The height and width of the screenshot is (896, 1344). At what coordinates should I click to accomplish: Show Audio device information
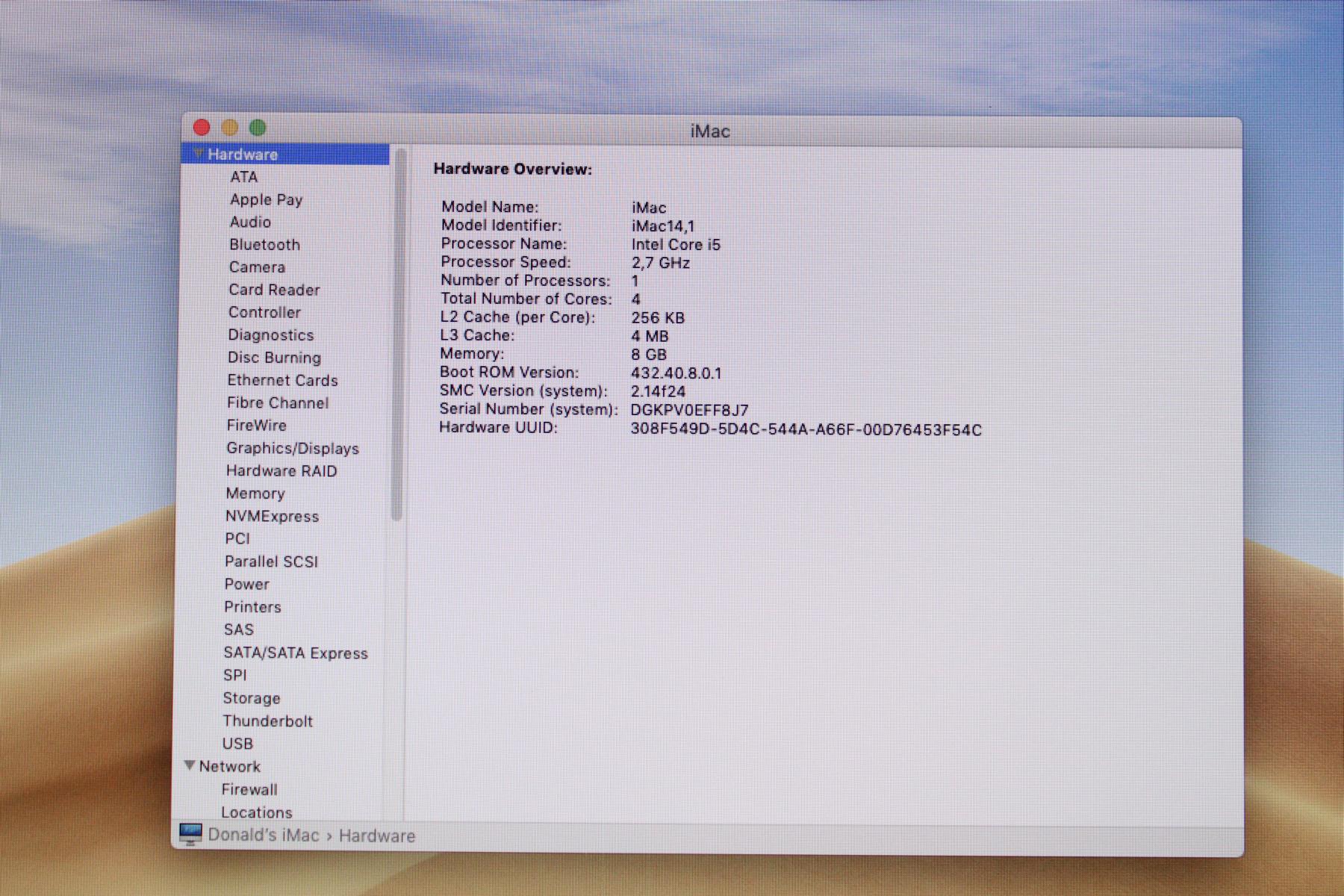pos(250,223)
